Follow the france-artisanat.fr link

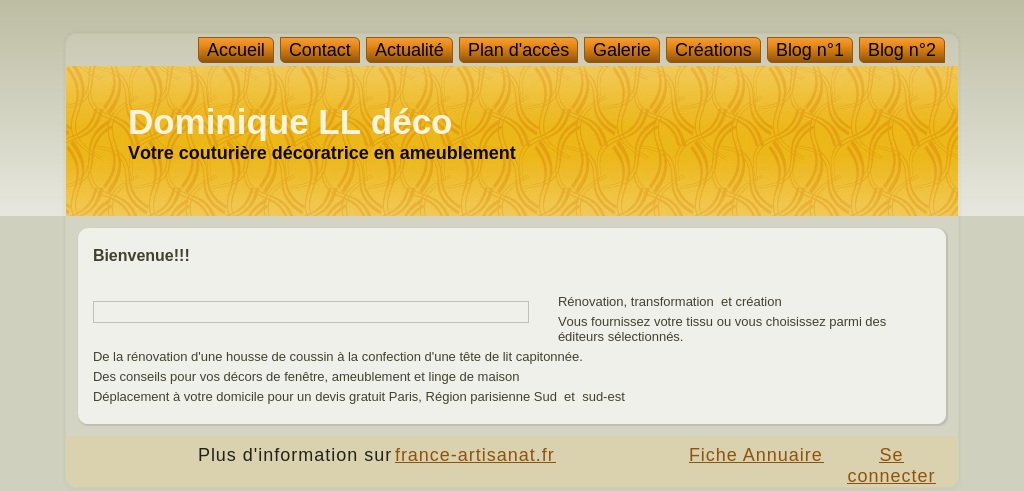point(475,455)
